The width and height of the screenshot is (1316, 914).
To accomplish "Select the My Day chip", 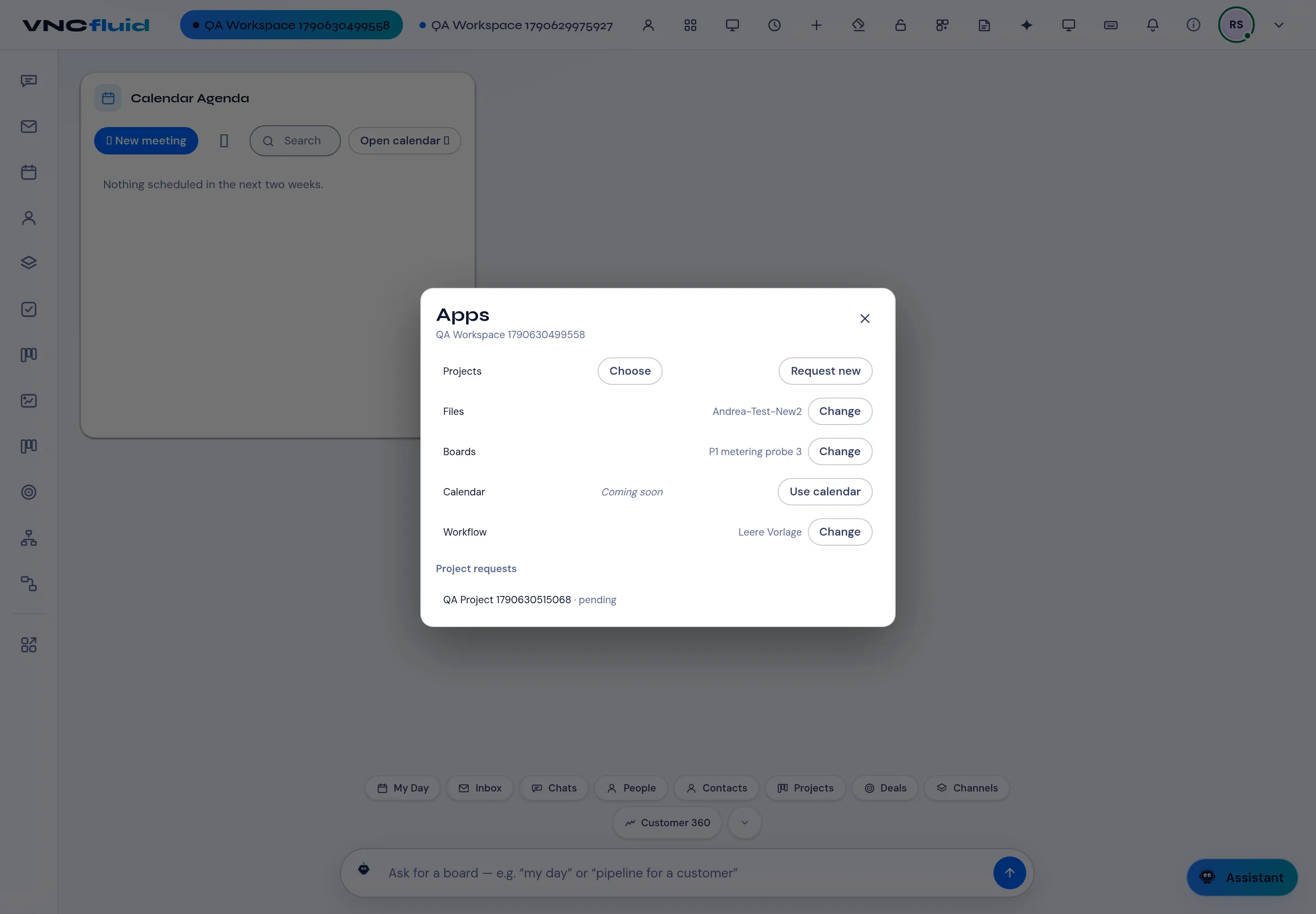I will tap(403, 788).
